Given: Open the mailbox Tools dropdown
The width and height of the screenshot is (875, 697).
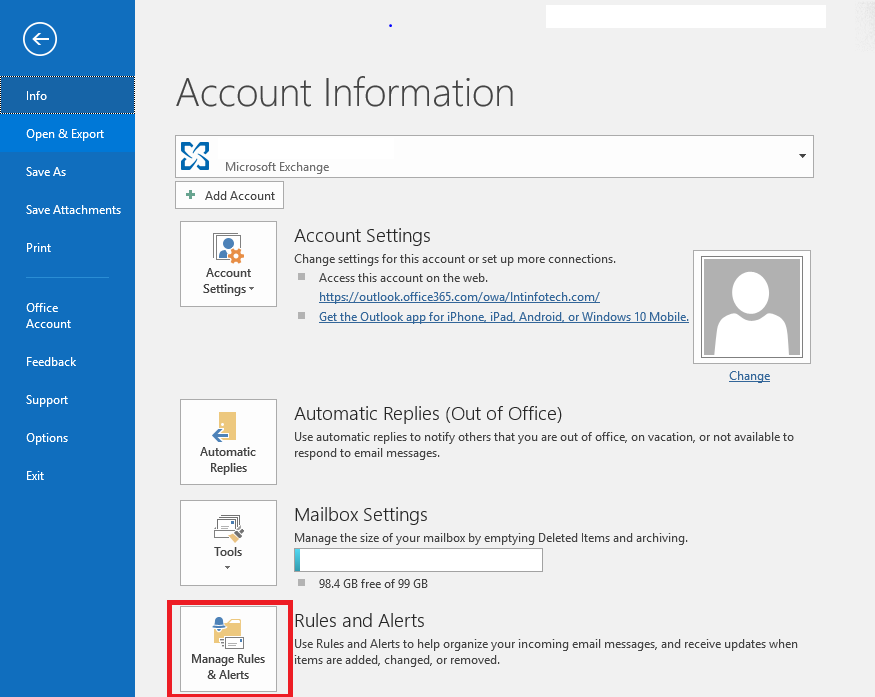Looking at the screenshot, I should 228,543.
